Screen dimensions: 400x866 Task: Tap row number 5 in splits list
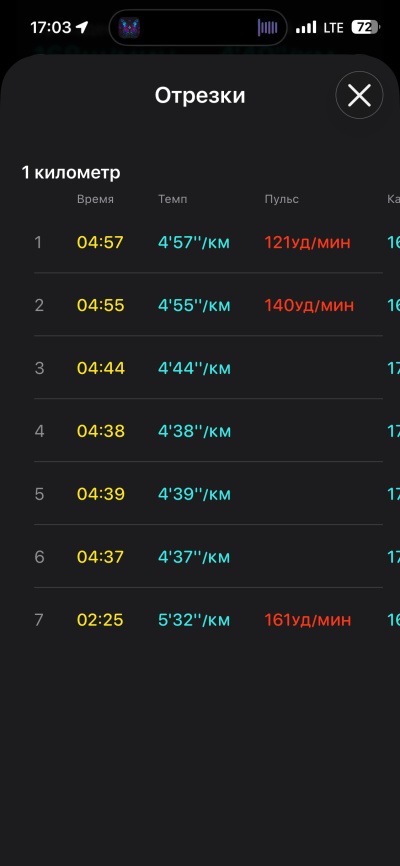point(39,494)
